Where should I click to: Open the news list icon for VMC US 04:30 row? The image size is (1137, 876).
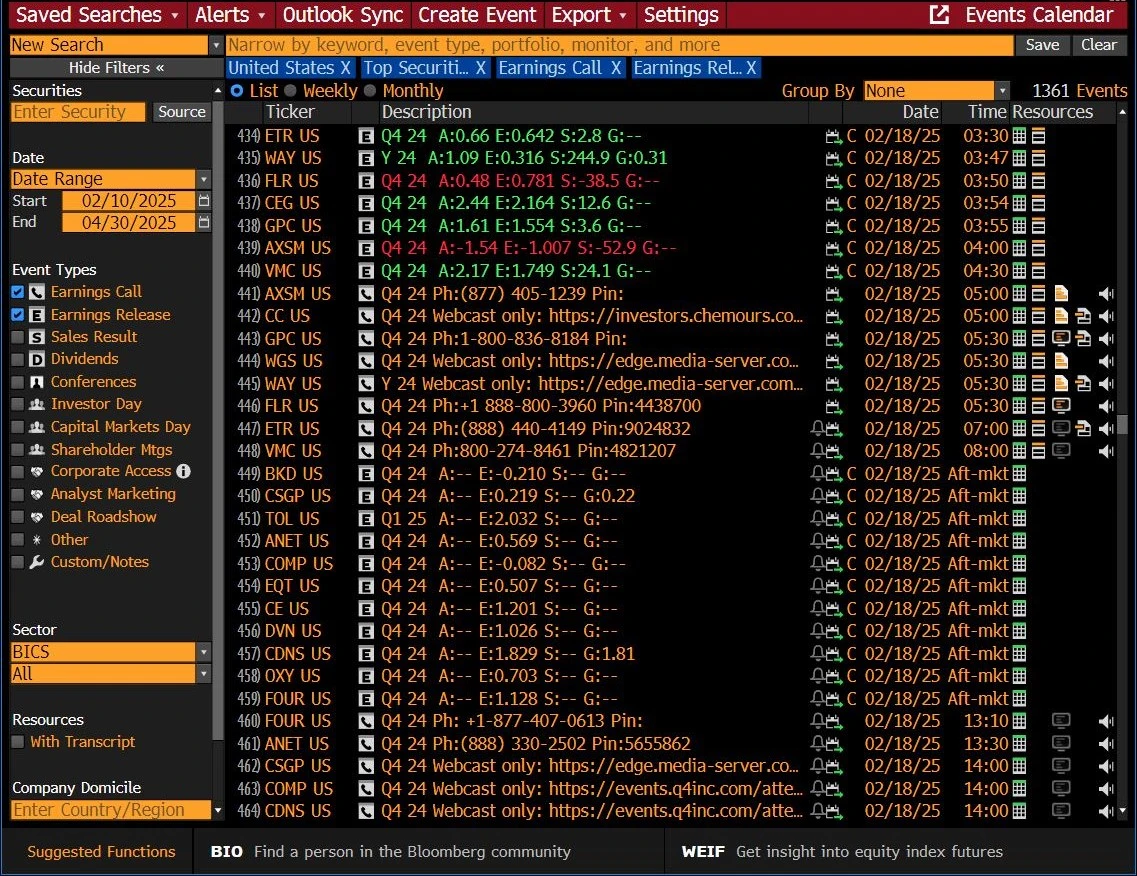[1039, 271]
